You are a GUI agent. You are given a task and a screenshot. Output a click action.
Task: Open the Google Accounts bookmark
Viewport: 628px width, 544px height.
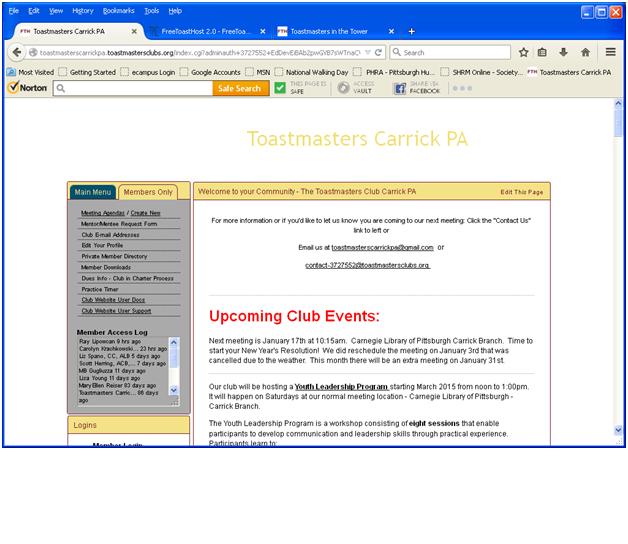[210, 72]
